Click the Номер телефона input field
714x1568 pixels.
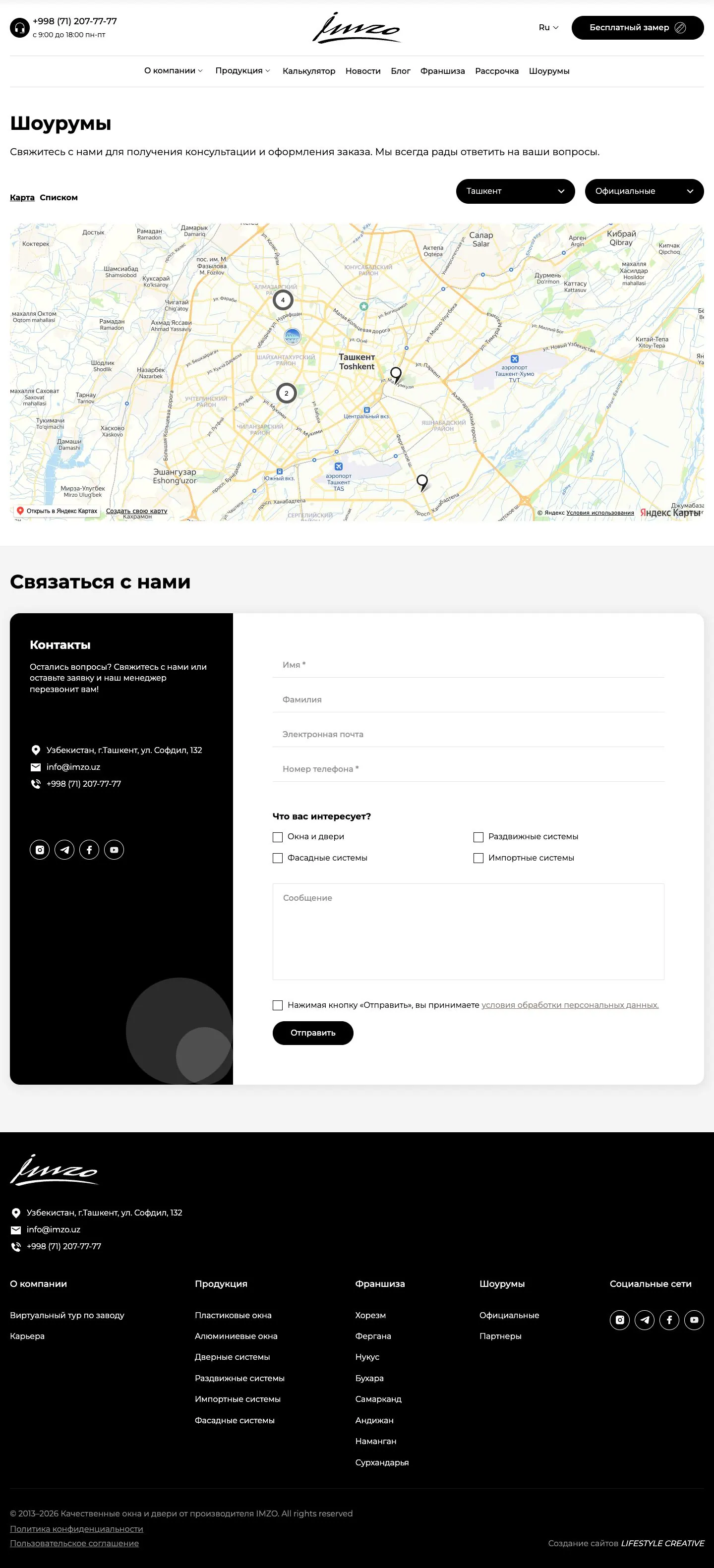pyautogui.click(x=469, y=769)
